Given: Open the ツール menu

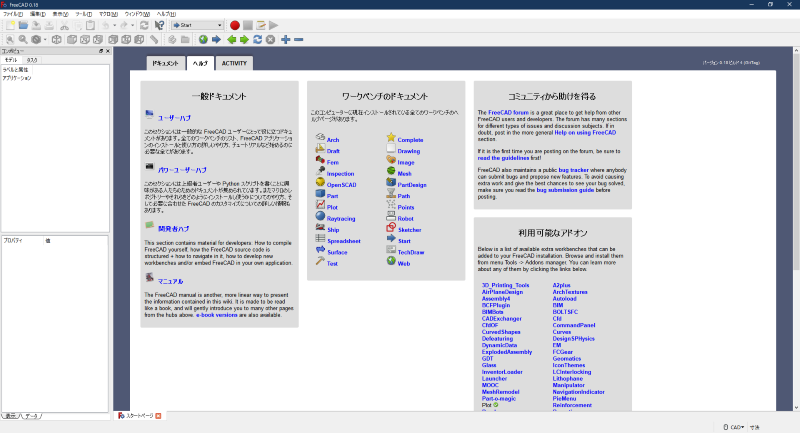Looking at the screenshot, I should click(x=84, y=14).
